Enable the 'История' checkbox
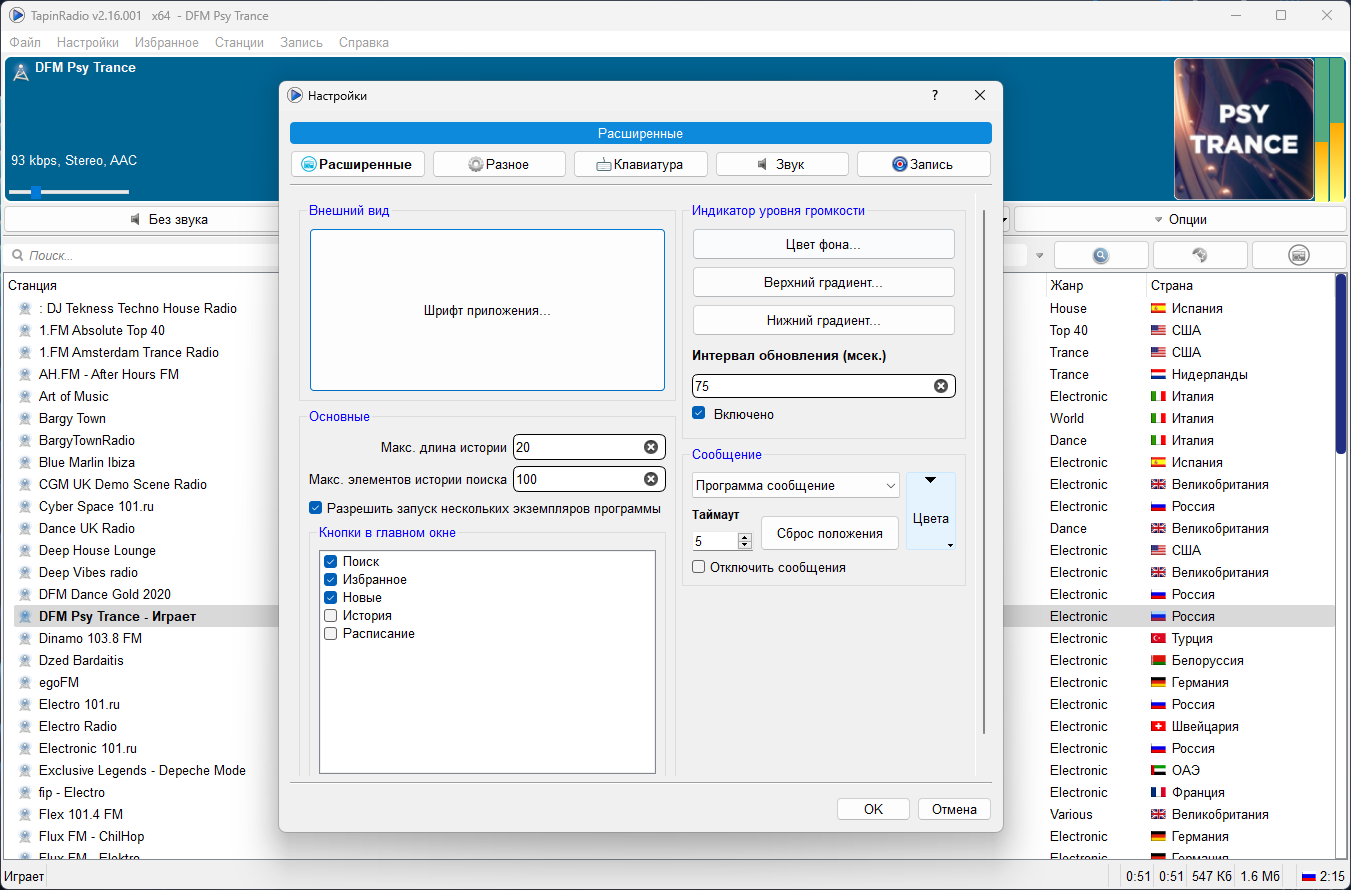Image resolution: width=1351 pixels, height=890 pixels. 331,616
